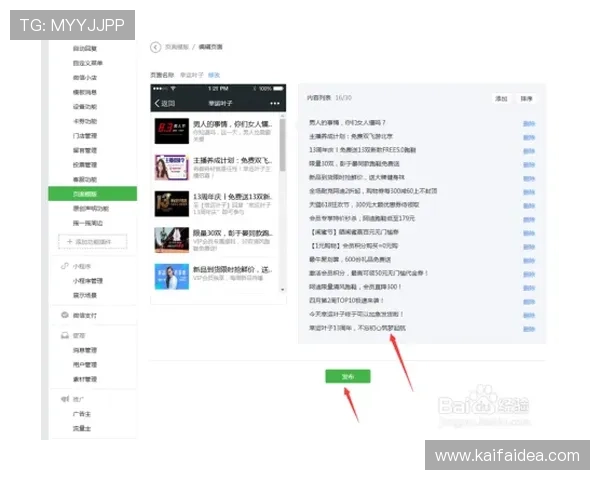This screenshot has height=480, width=600.
Task: Click the 限量30双 article thumbnail
Action: 172,240
